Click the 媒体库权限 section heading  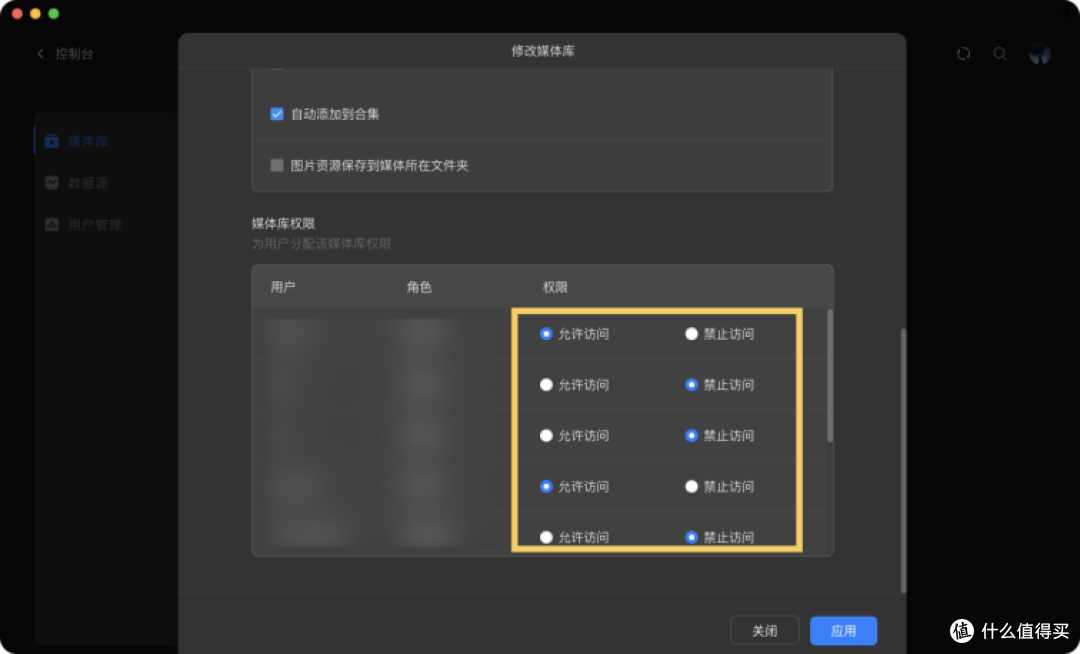[283, 224]
